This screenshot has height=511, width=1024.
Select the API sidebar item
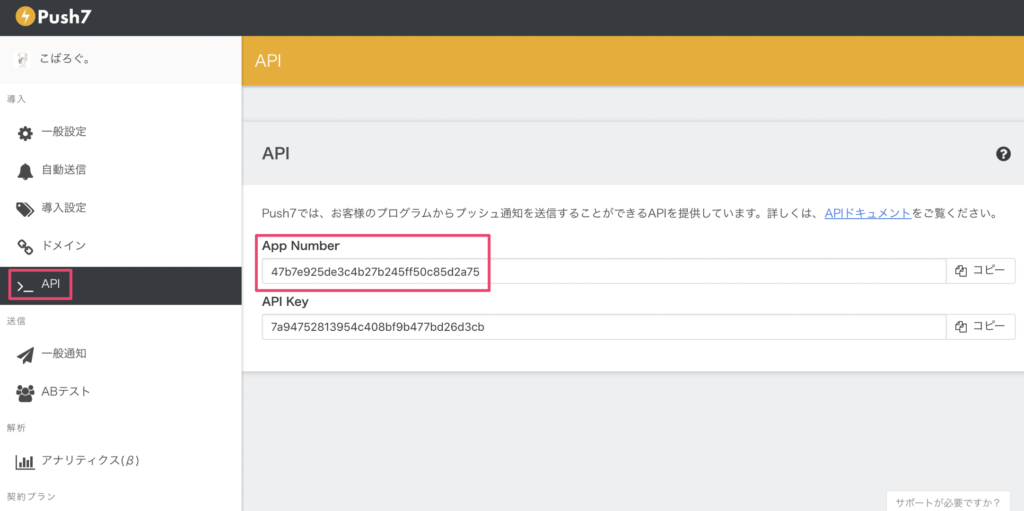(x=121, y=286)
